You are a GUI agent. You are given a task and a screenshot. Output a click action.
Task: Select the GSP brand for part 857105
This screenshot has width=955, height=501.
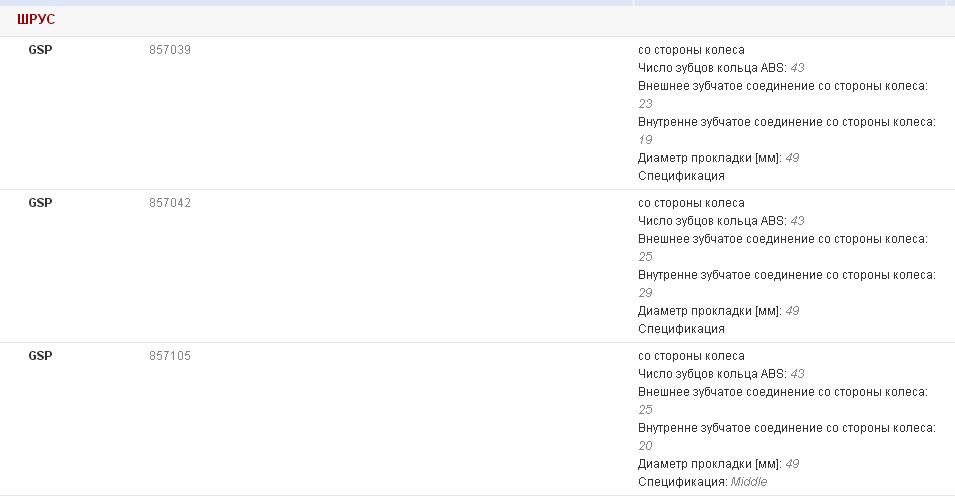pos(40,356)
